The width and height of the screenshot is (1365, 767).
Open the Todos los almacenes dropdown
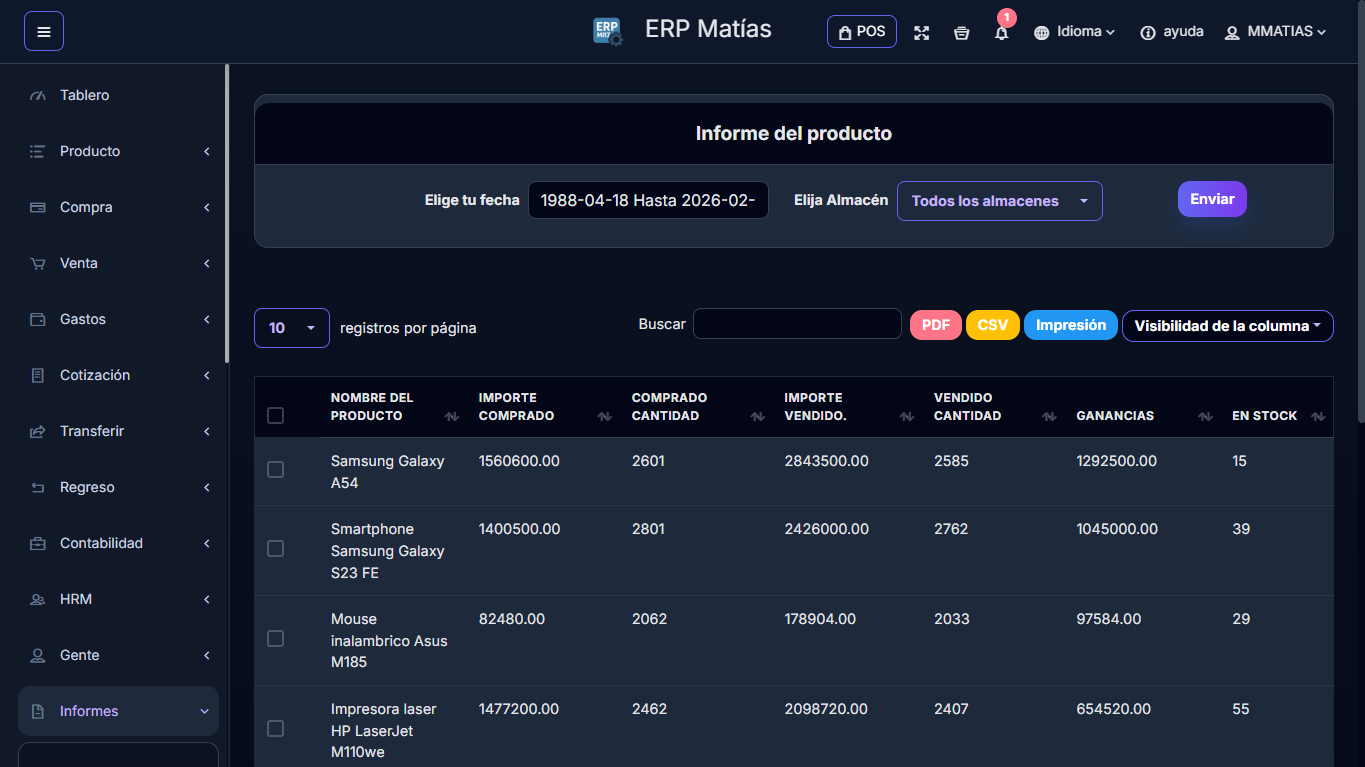click(999, 201)
